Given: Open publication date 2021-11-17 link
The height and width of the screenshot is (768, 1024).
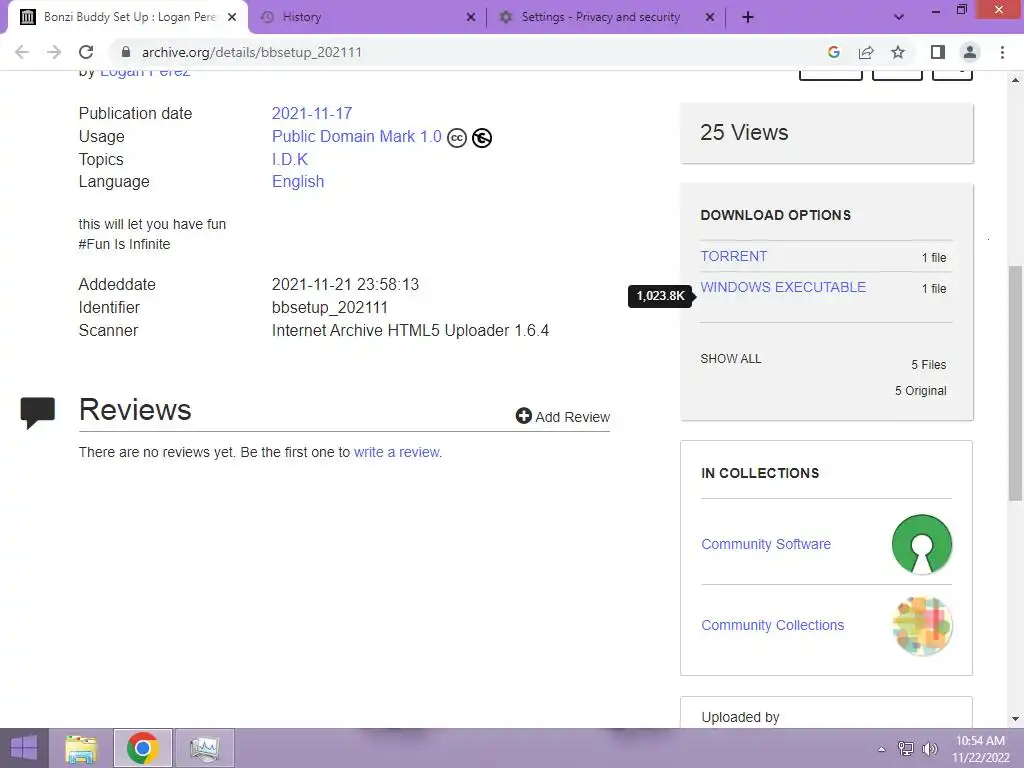Looking at the screenshot, I should click(x=312, y=114).
